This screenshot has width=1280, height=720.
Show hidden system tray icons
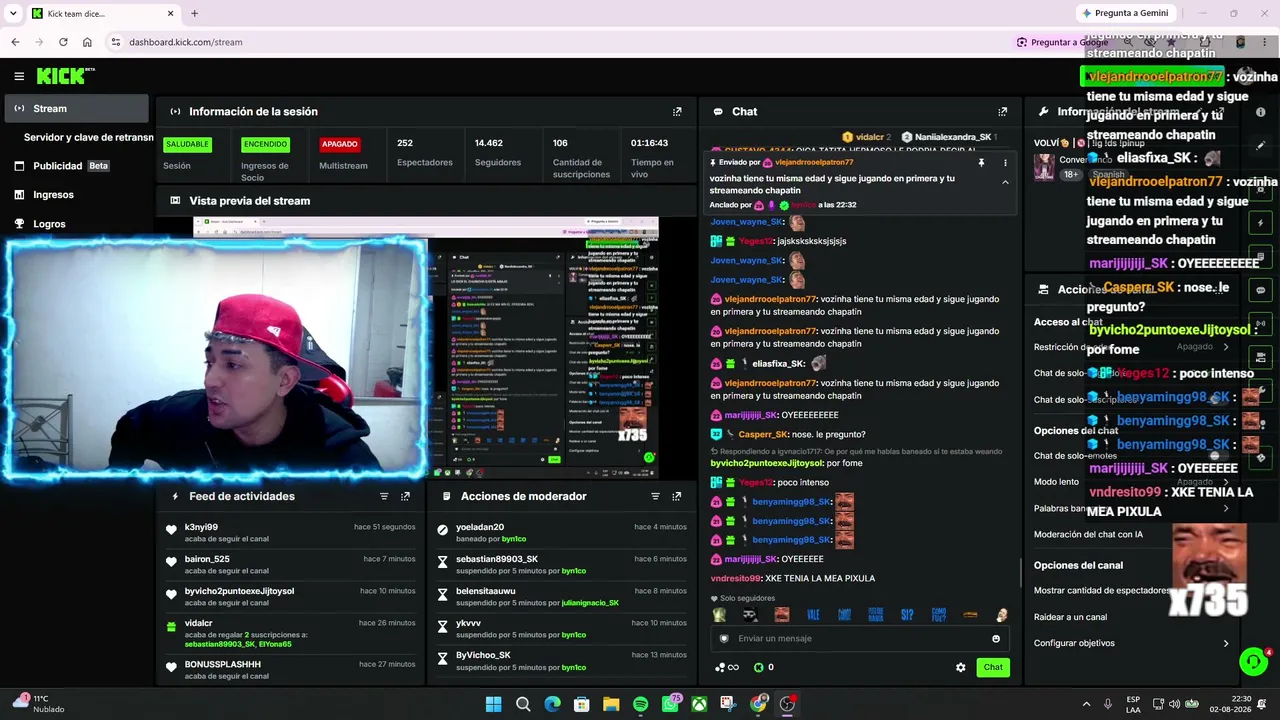1087,704
